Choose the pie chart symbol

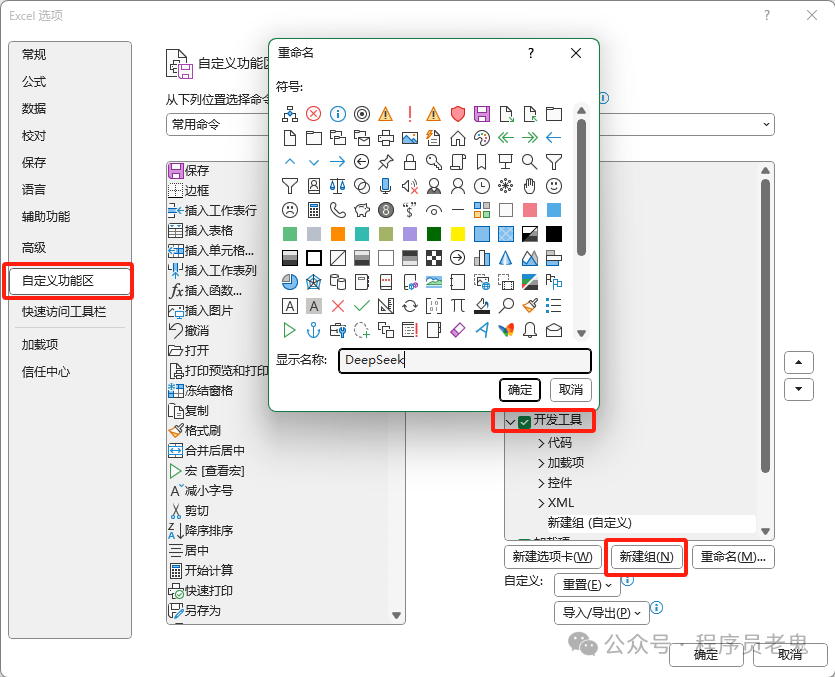pos(290,282)
